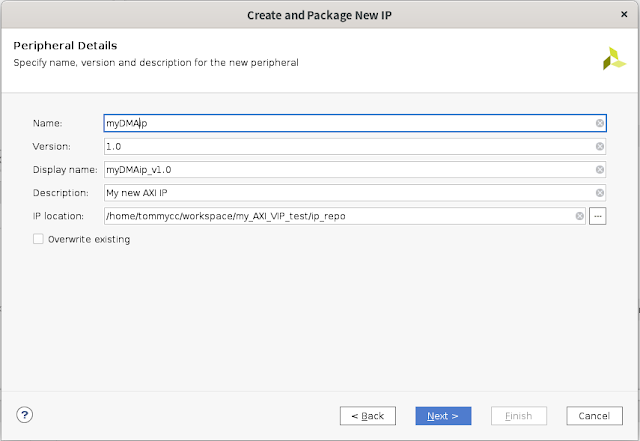Go back with the Back button
640x441 pixels.
[367, 415]
